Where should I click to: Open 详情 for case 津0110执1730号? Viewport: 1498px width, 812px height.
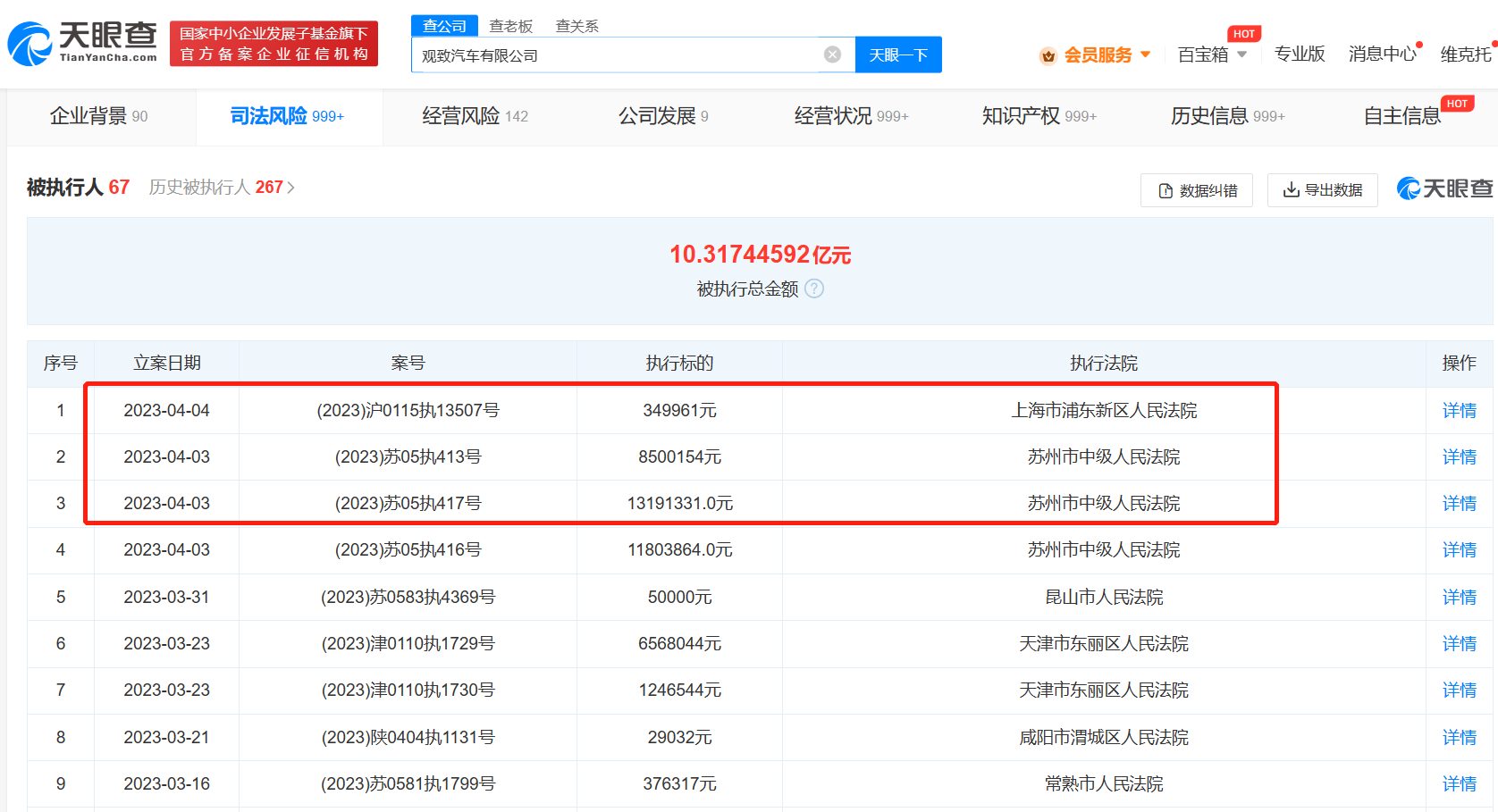1459,690
